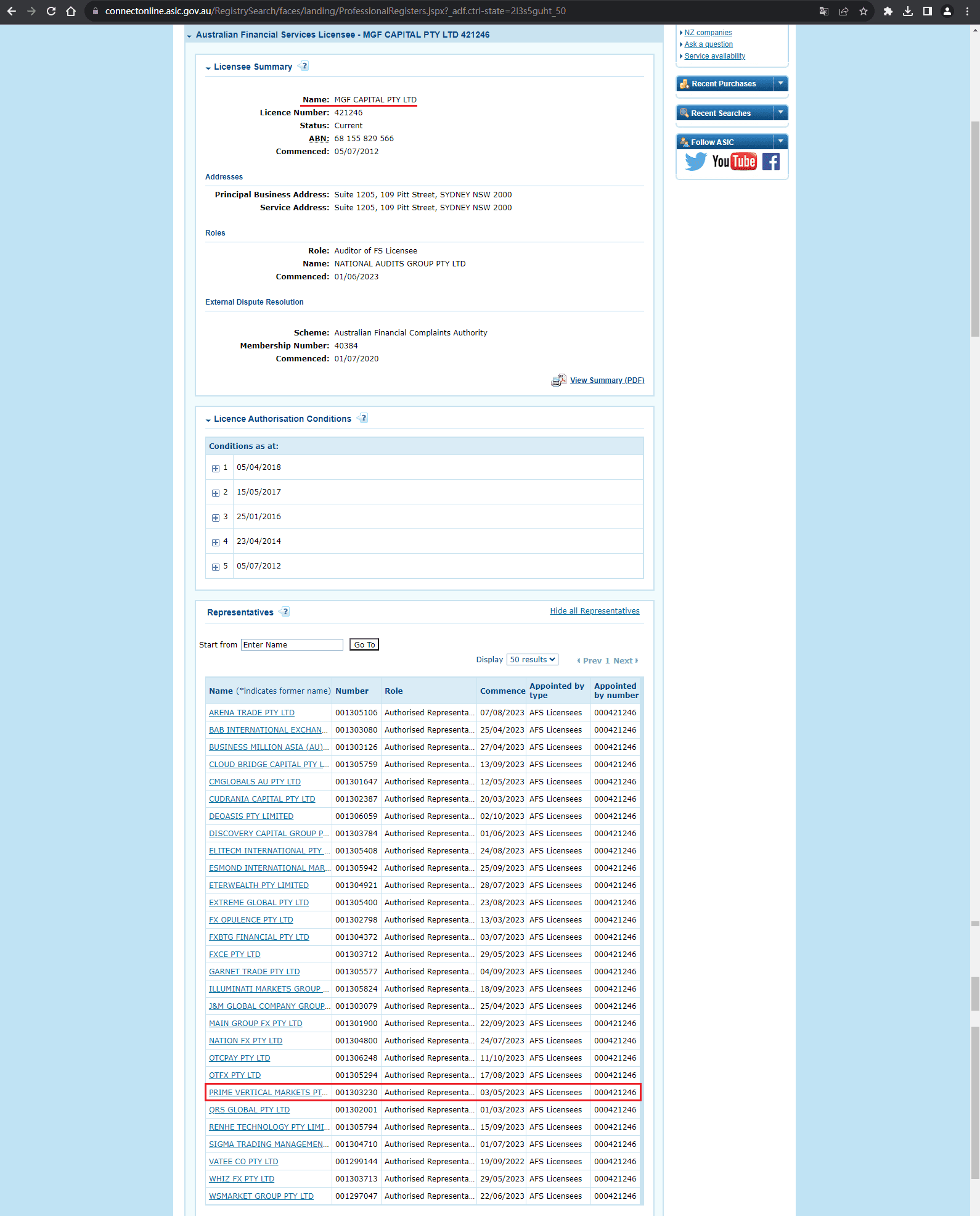
Task: Open GARNET TRADE PTY LTD link
Action: click(x=254, y=971)
